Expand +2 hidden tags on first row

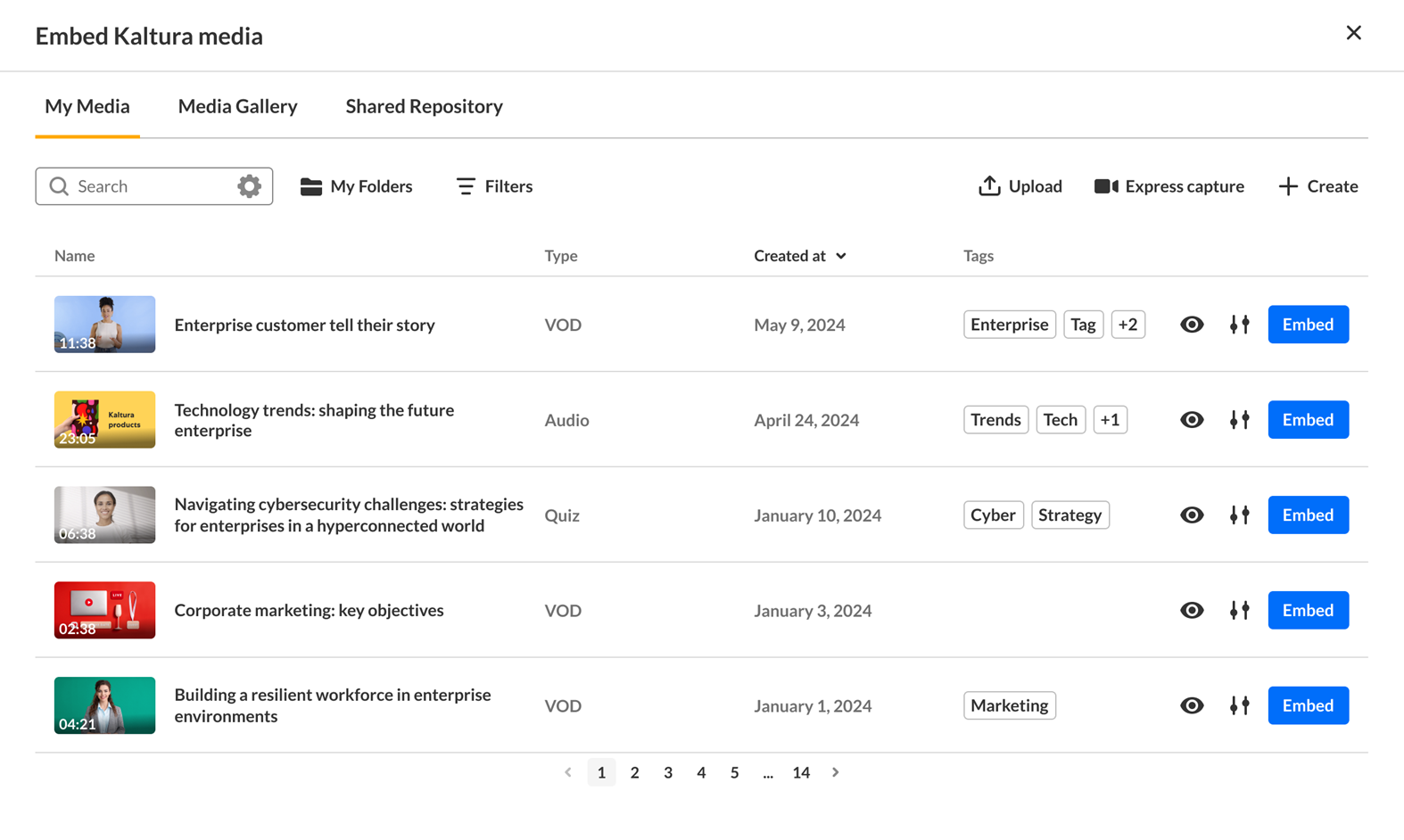point(1127,325)
